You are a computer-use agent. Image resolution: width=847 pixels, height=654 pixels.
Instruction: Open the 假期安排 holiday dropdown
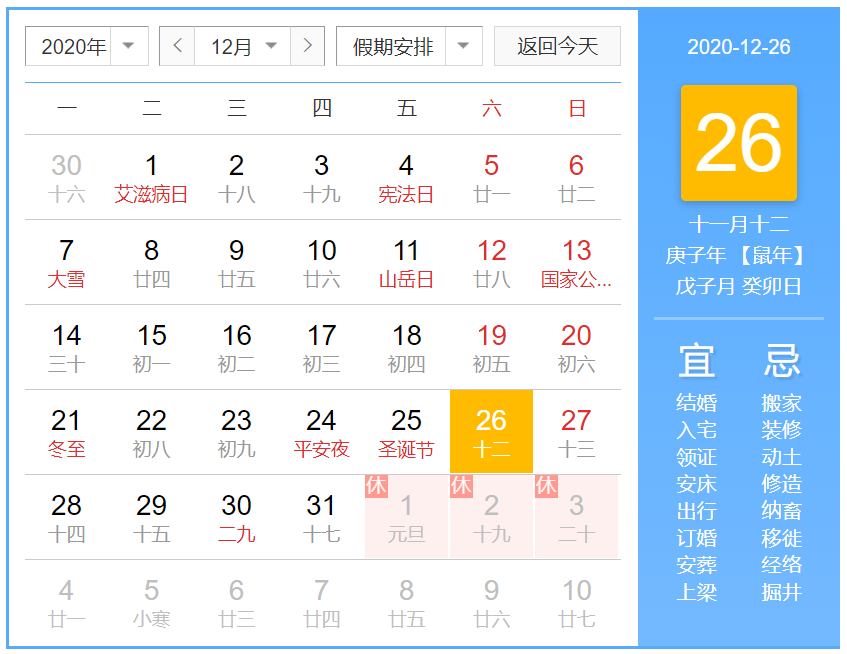(x=409, y=46)
